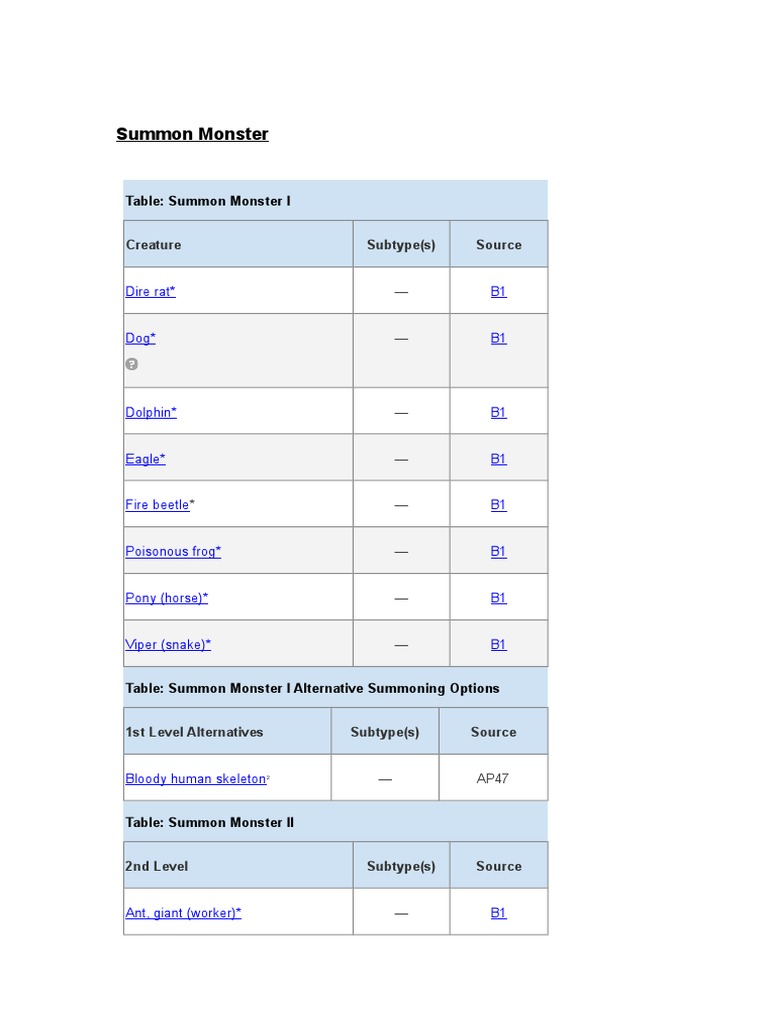Select the Table: Summon Monster II title
This screenshot has height=1024, width=768.
[x=209, y=823]
